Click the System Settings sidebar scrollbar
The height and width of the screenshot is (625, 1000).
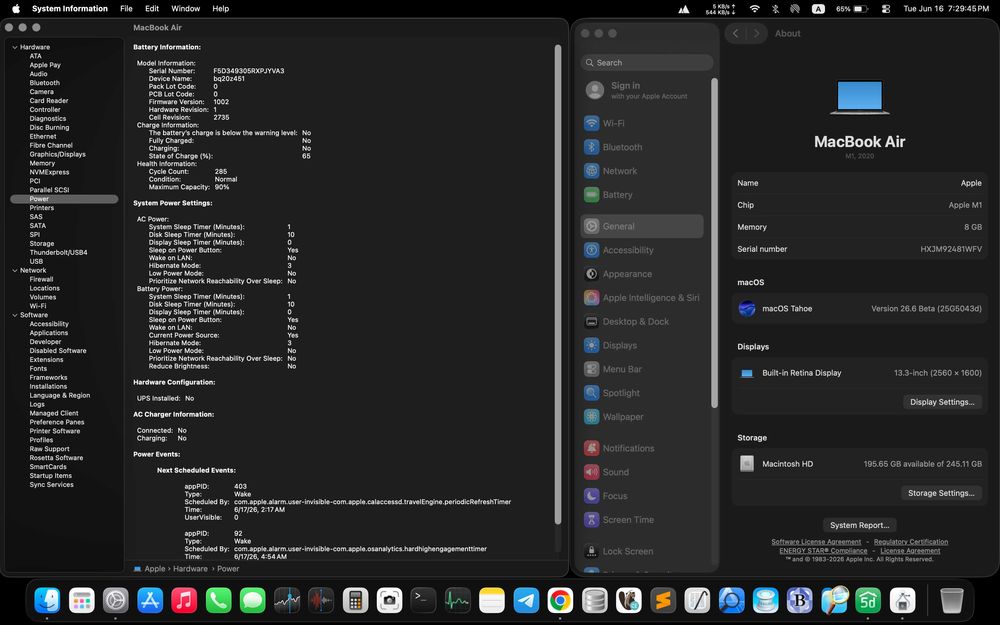[x=714, y=242]
